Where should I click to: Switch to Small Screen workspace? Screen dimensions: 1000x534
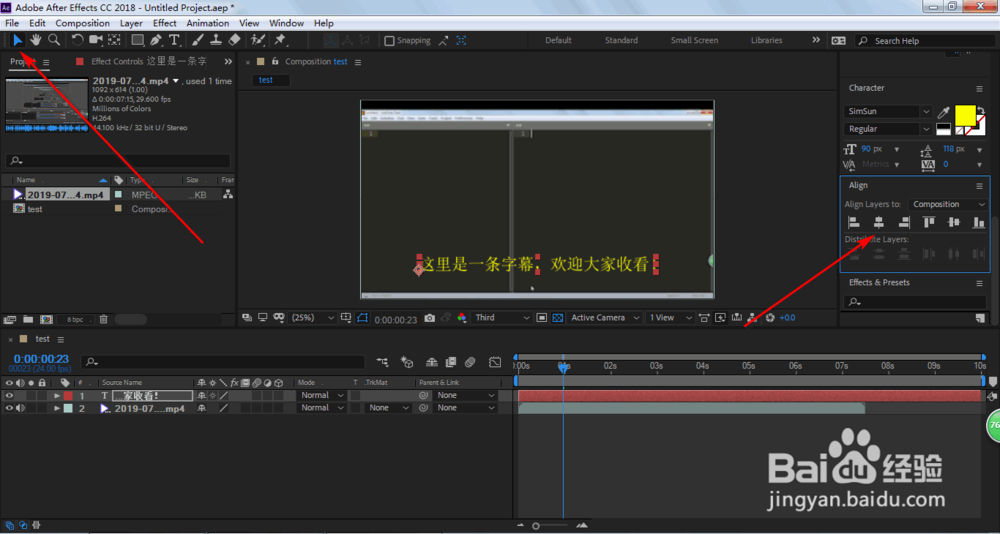click(x=695, y=40)
